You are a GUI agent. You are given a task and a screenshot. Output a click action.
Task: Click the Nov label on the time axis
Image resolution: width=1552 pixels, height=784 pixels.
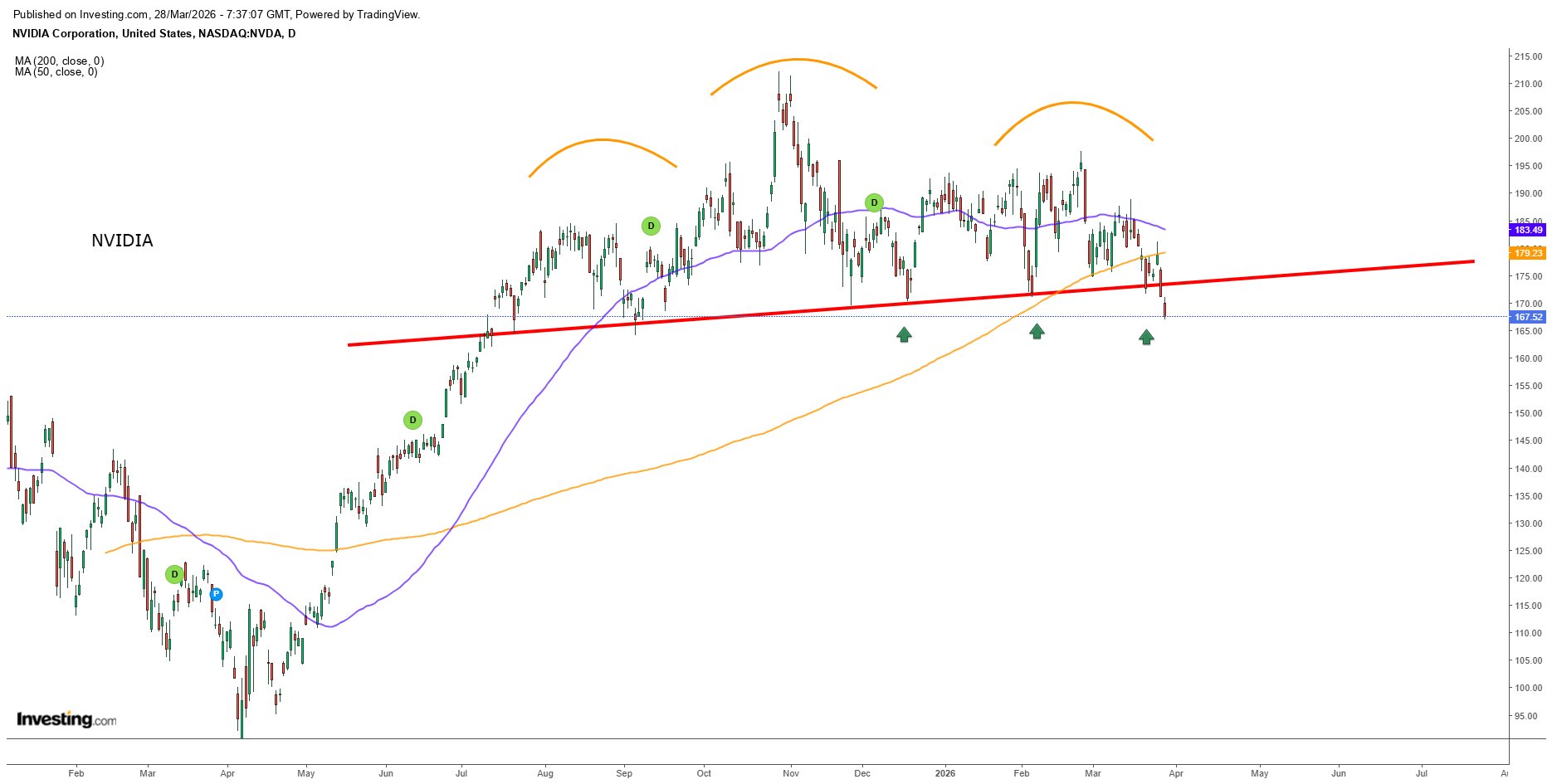coord(791,773)
